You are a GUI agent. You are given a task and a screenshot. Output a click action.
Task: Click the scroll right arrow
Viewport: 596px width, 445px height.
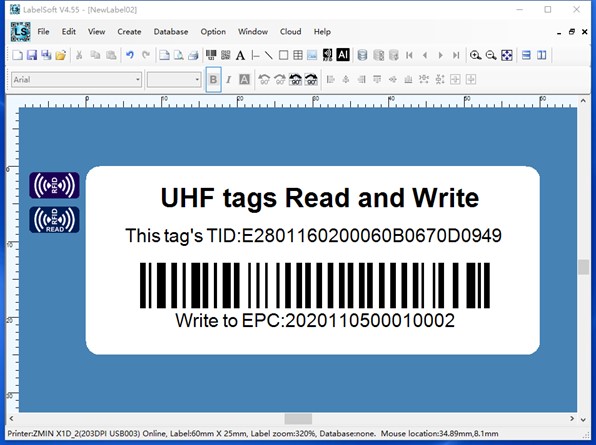coord(572,418)
